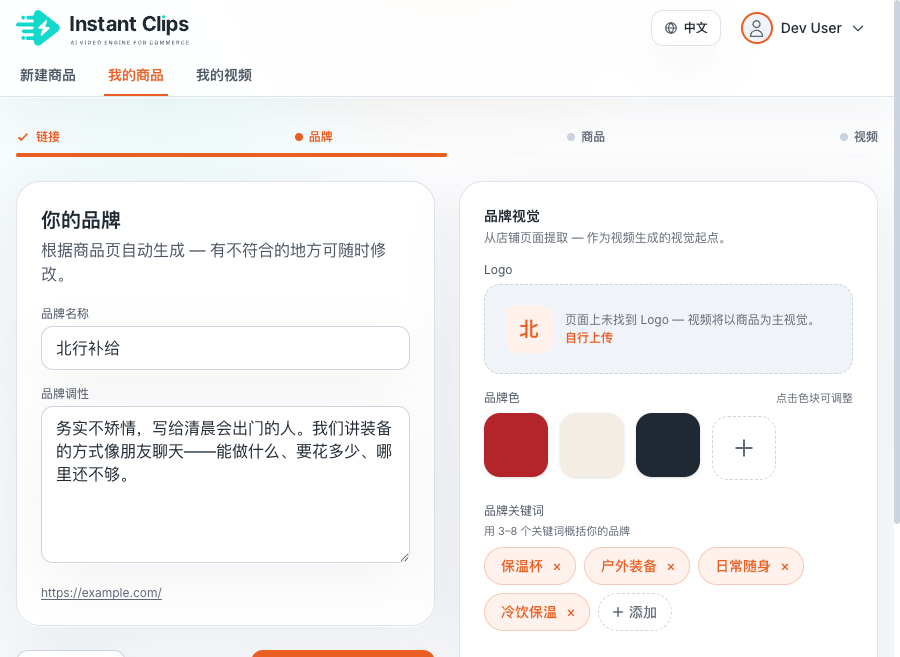900x657 pixels.
Task: Focus the 品牌名称 input with 北行补给
Action: point(225,348)
